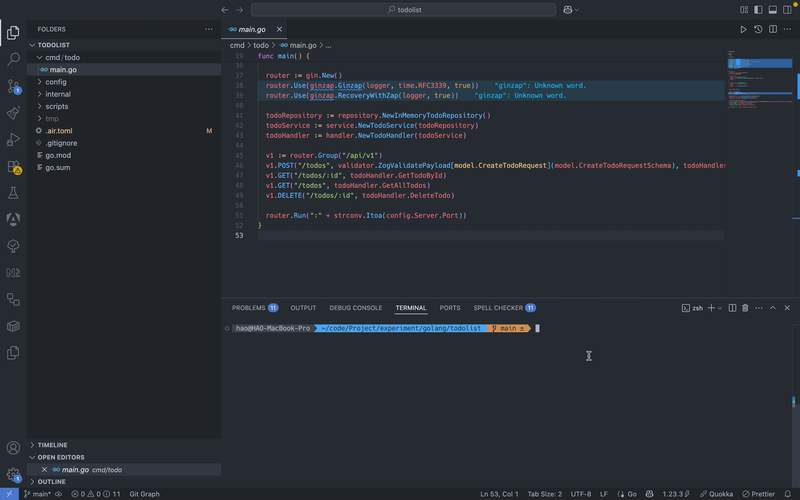This screenshot has width=800, height=500.
Task: Open notifications bell in status bar
Action: (x=788, y=494)
